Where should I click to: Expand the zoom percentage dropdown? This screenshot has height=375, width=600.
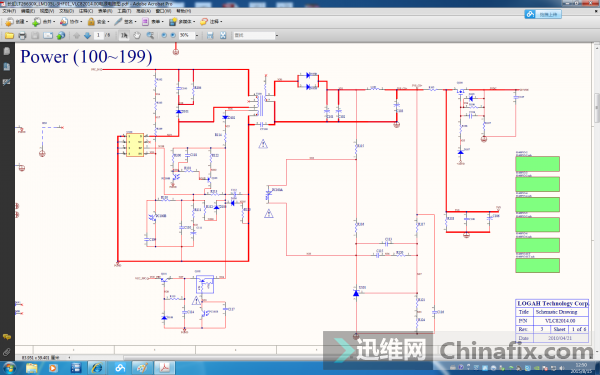(x=197, y=36)
